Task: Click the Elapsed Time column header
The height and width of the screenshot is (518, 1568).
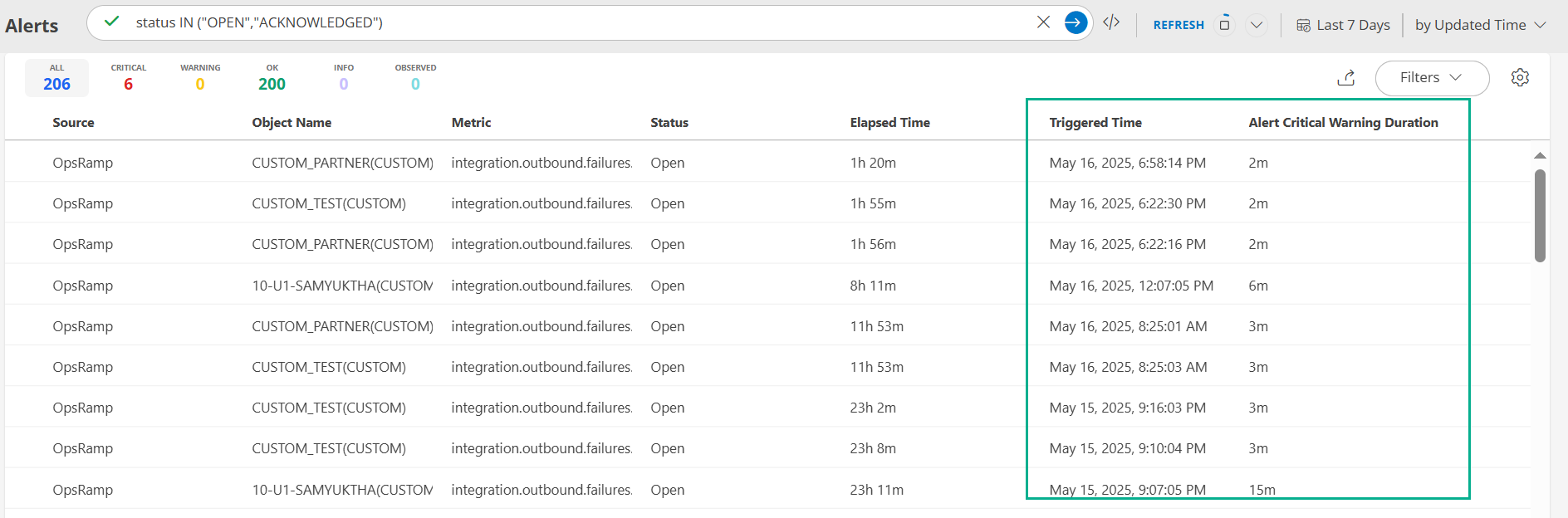Action: click(889, 122)
